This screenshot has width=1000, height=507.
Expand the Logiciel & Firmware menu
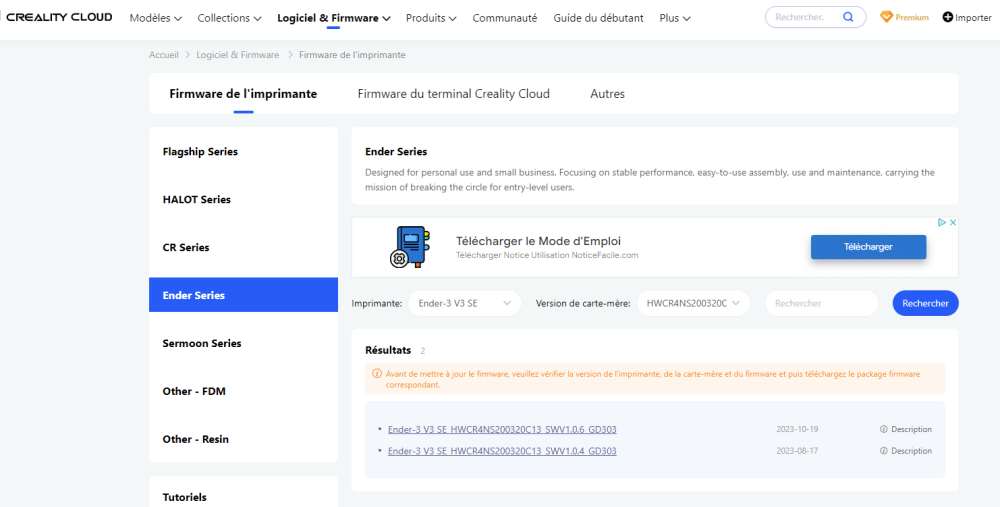[334, 18]
